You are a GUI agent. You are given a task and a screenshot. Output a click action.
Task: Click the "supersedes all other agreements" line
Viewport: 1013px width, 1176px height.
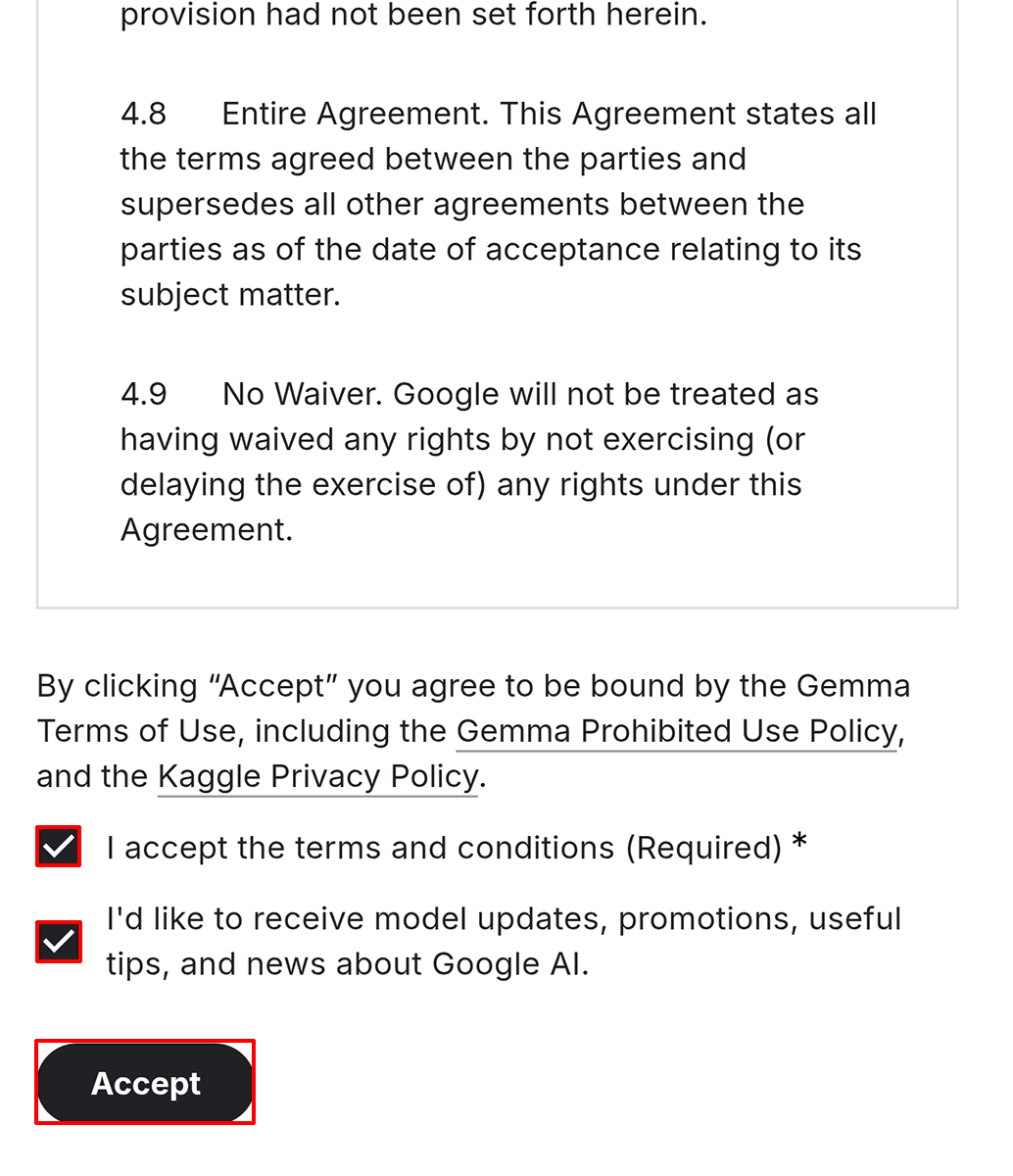(x=461, y=204)
